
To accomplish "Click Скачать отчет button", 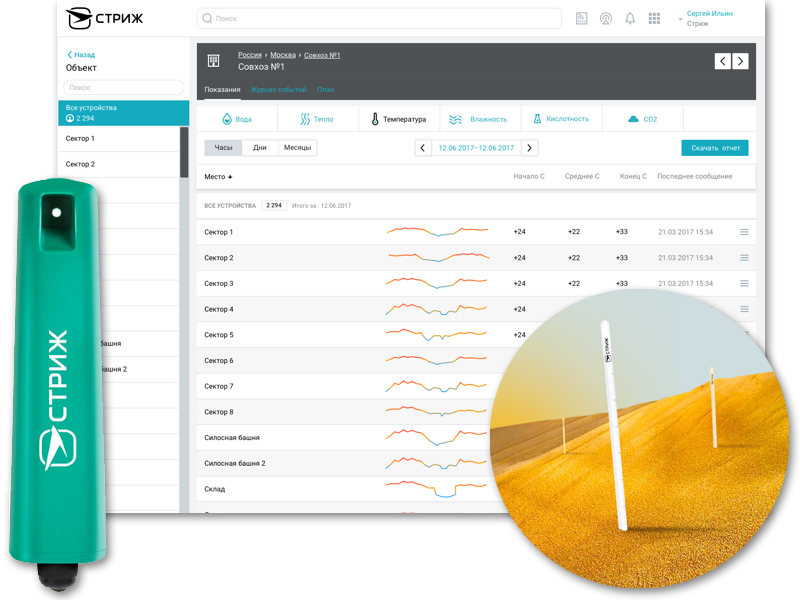I will coord(715,148).
